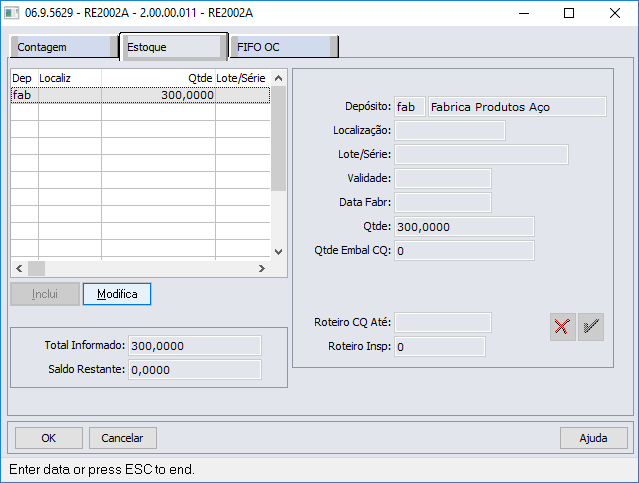The height and width of the screenshot is (483, 639).
Task: Select the 'fab' cell in the grid
Action: pos(24,95)
